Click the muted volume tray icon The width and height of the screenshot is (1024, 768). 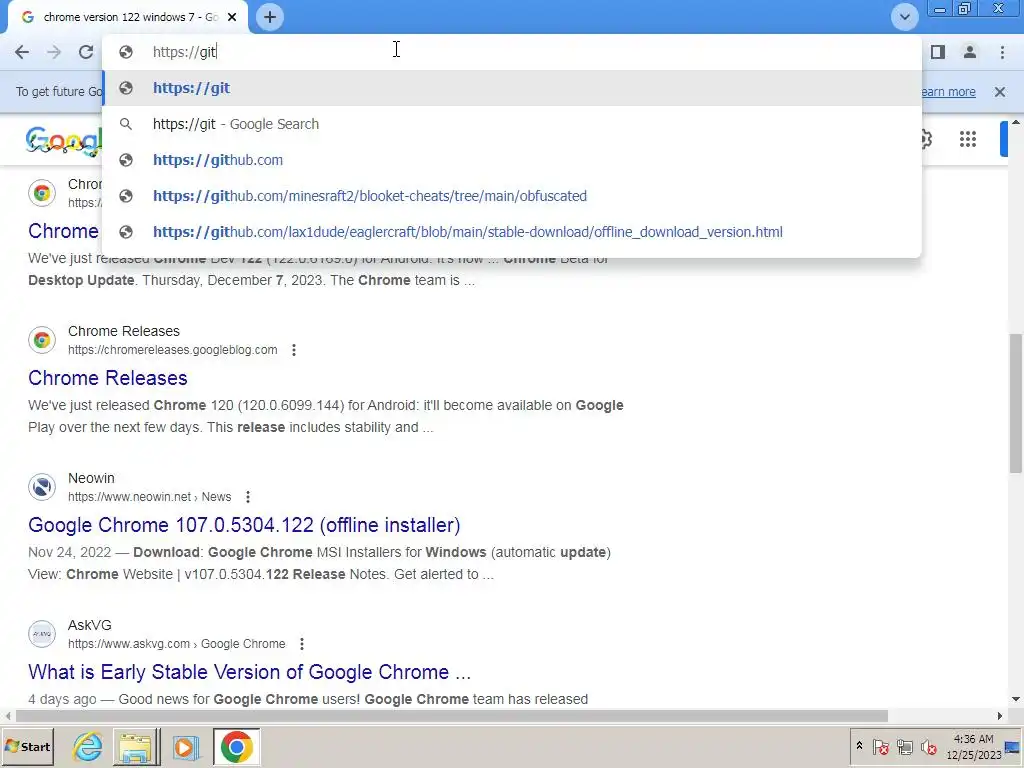coord(928,746)
